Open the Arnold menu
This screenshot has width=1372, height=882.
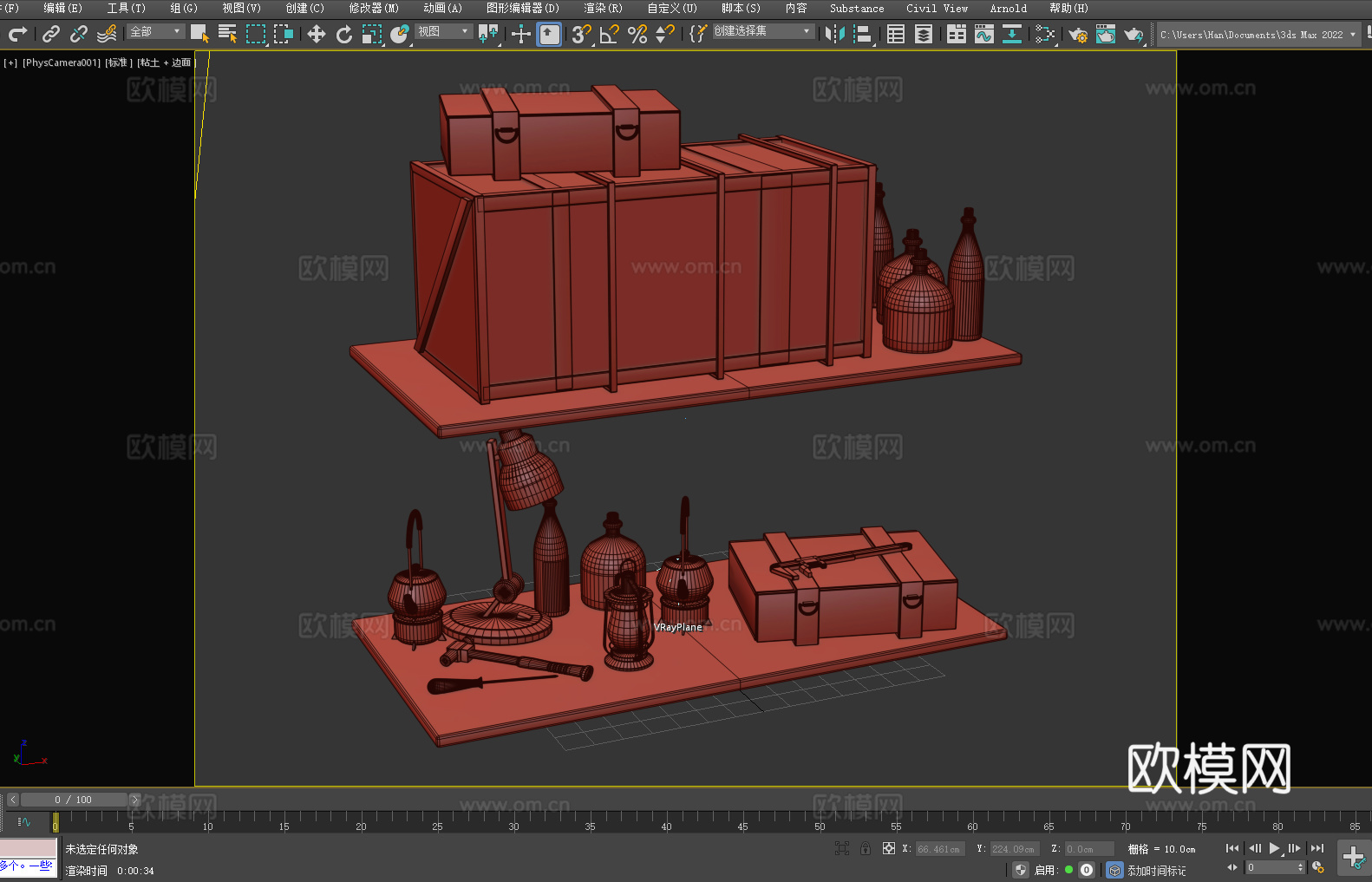click(x=1008, y=8)
